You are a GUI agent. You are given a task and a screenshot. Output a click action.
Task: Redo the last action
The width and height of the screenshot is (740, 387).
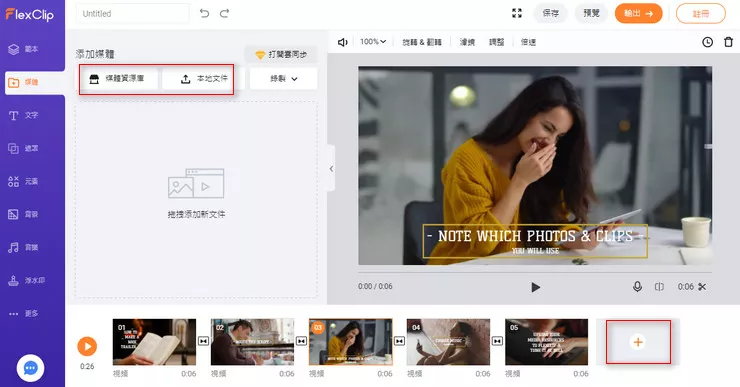pyautogui.click(x=225, y=13)
